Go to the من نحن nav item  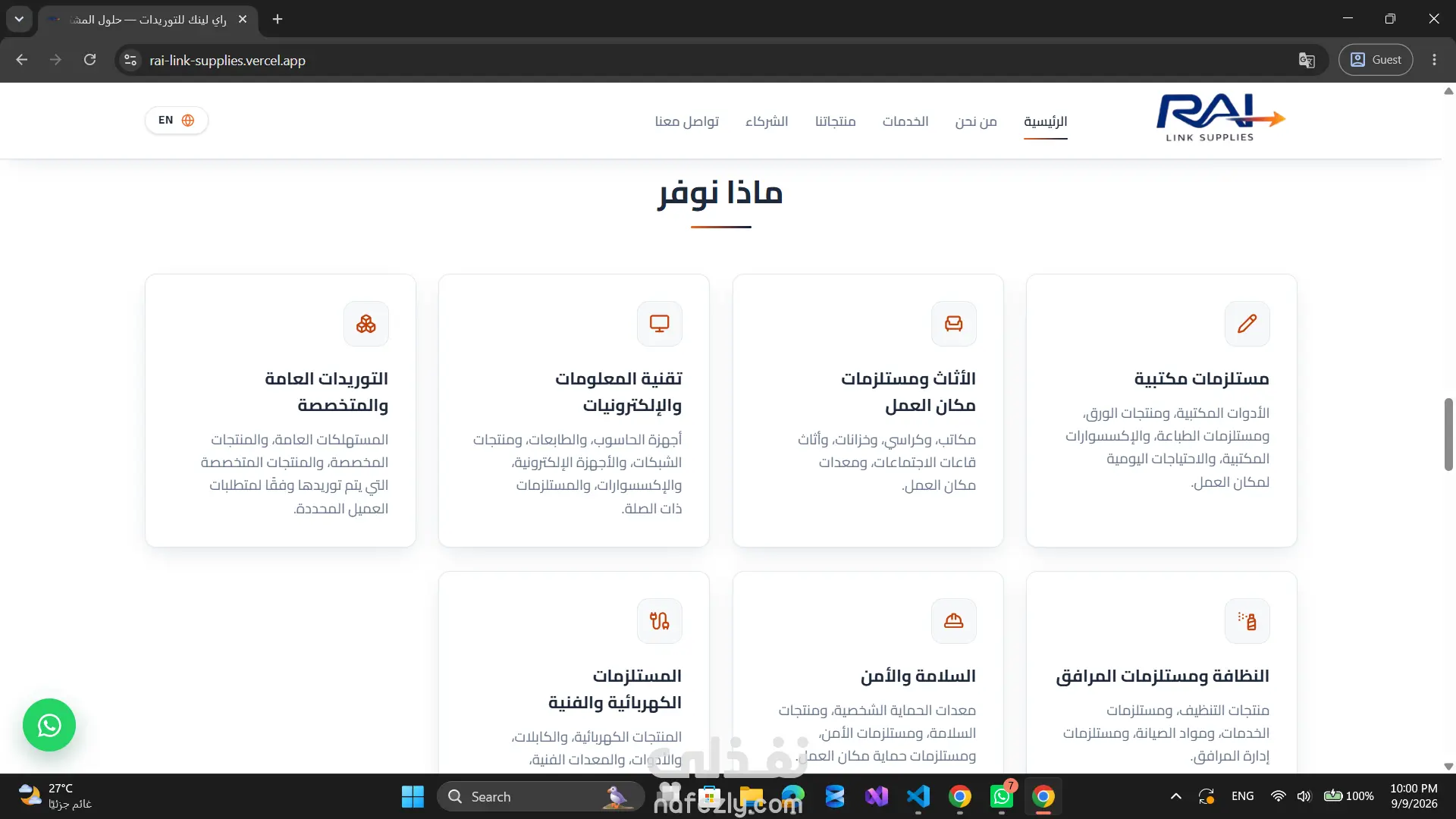pos(976,121)
